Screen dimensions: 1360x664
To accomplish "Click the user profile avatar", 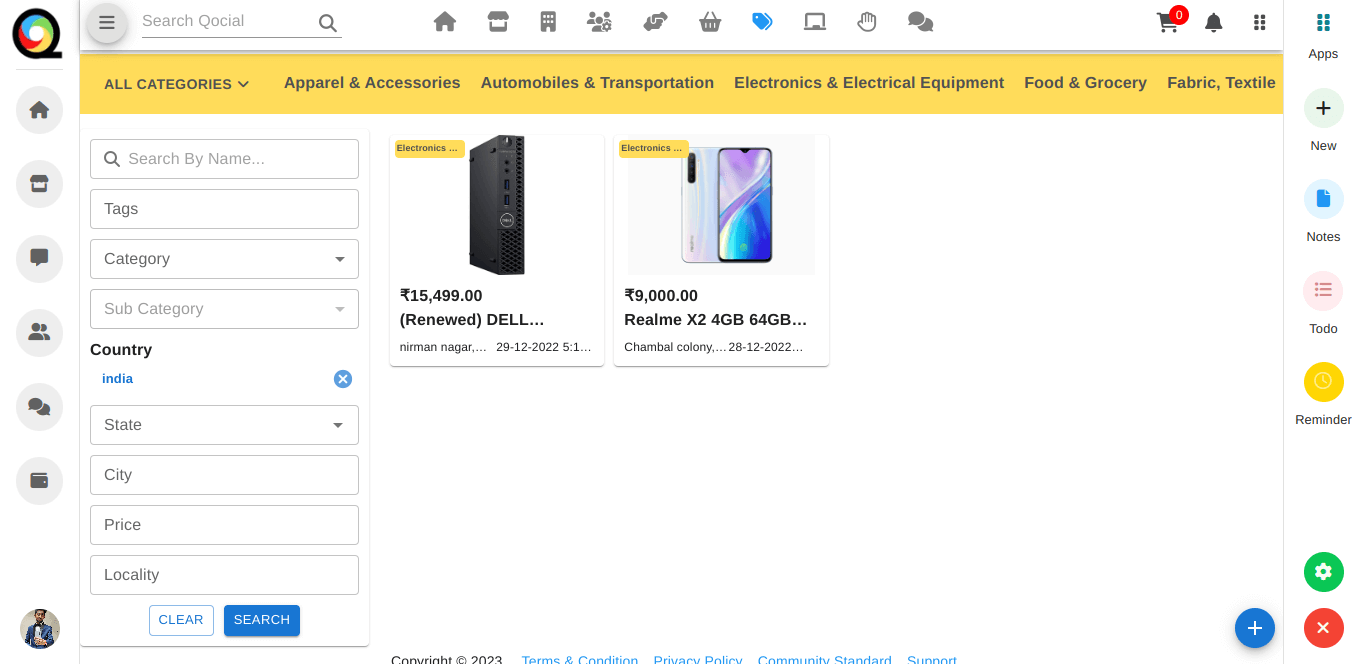I will [40, 629].
